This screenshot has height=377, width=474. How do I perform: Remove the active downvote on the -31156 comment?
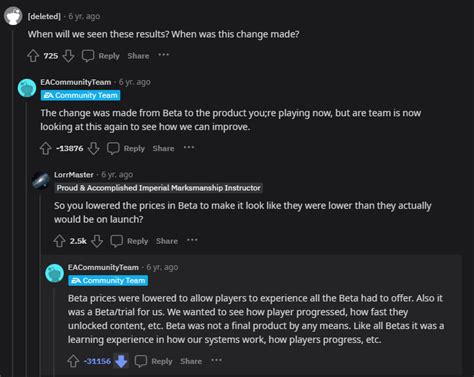(x=121, y=361)
